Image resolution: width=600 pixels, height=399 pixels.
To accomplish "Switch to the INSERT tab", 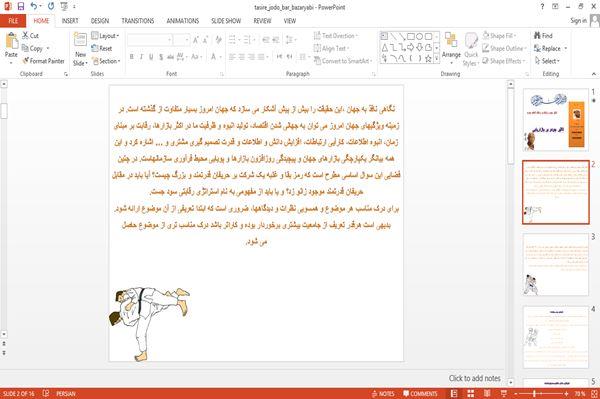I will click(70, 21).
